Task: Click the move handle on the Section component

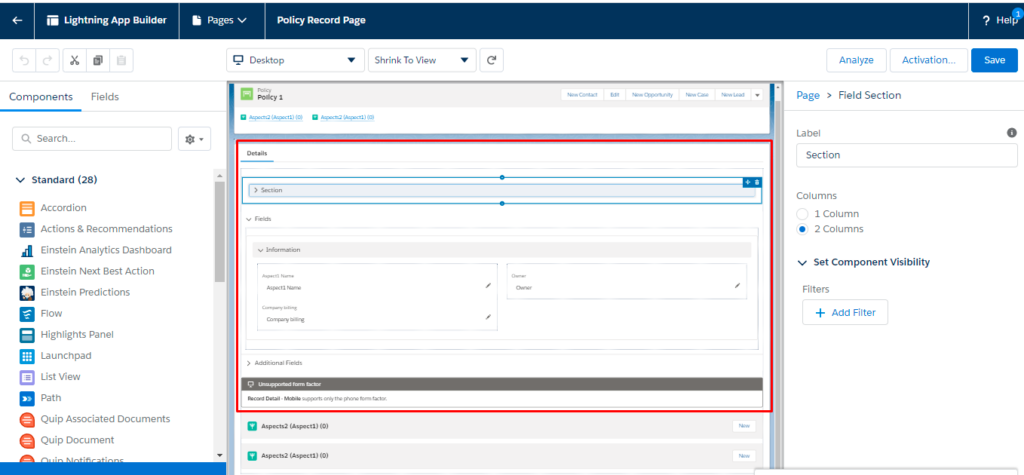Action: (748, 182)
